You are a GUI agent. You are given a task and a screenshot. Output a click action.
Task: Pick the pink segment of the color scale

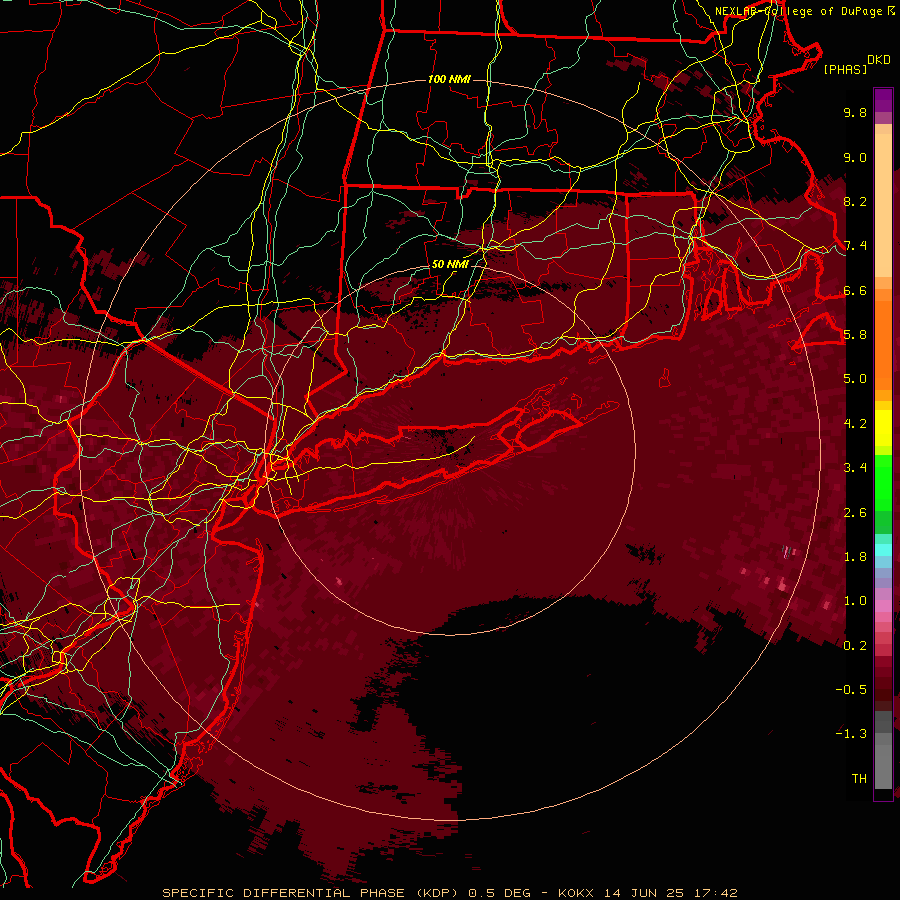(883, 606)
